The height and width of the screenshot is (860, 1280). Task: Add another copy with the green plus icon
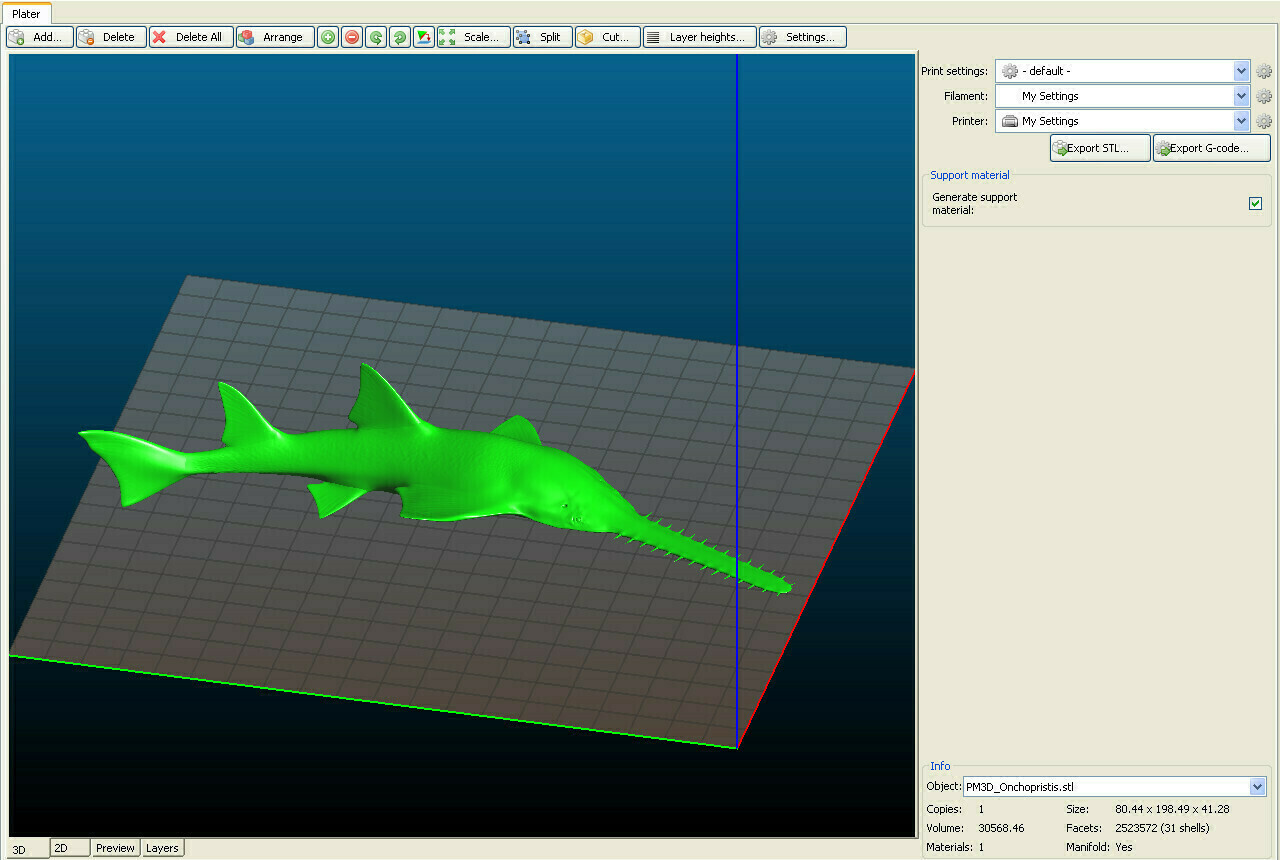[328, 37]
